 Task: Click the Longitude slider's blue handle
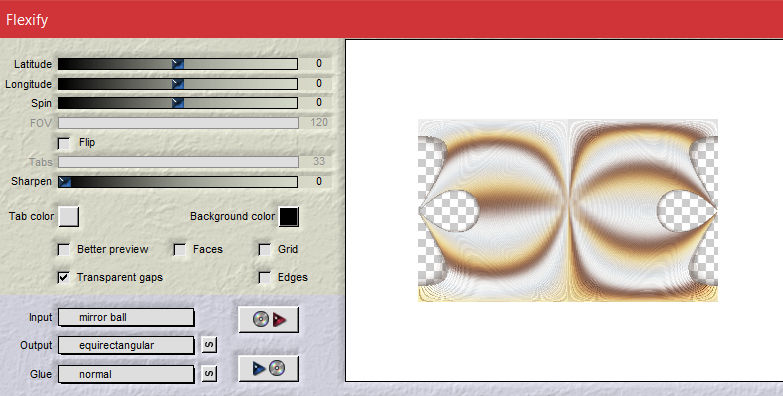click(178, 84)
